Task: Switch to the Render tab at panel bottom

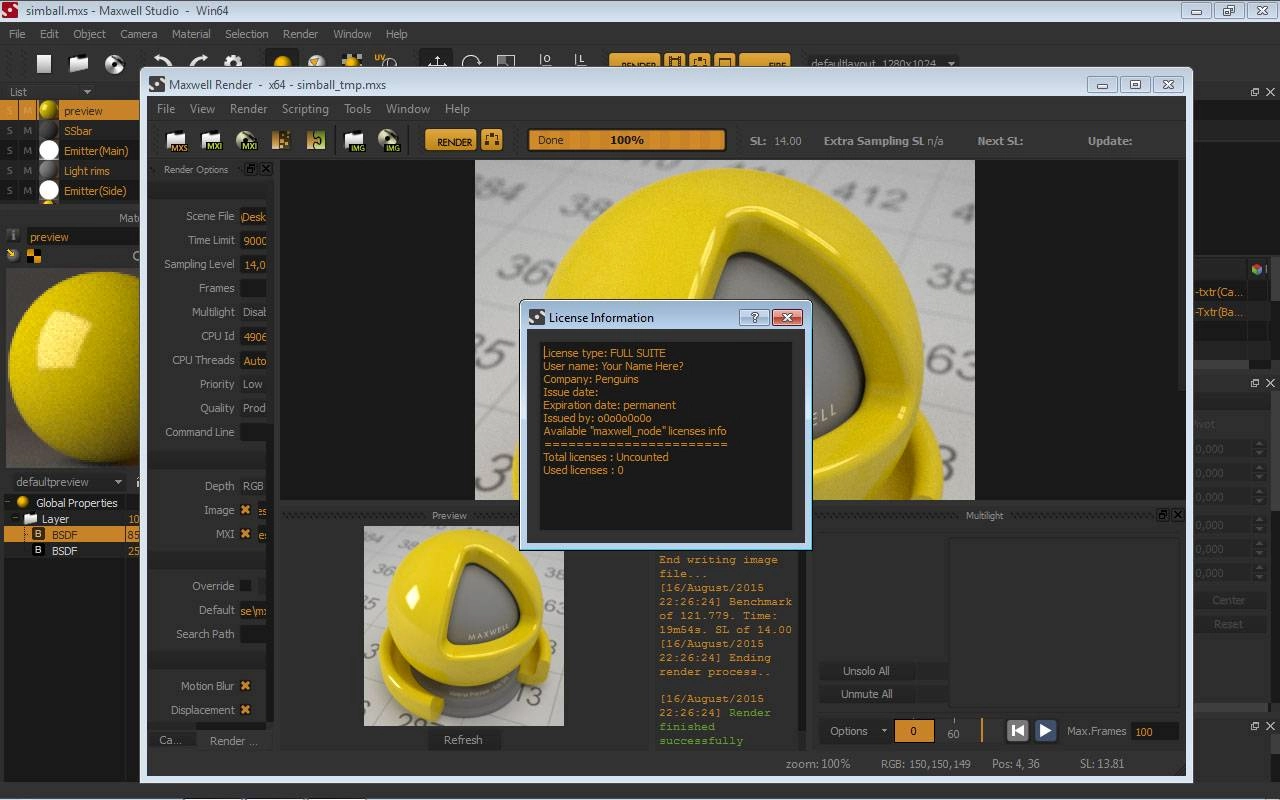Action: 233,741
